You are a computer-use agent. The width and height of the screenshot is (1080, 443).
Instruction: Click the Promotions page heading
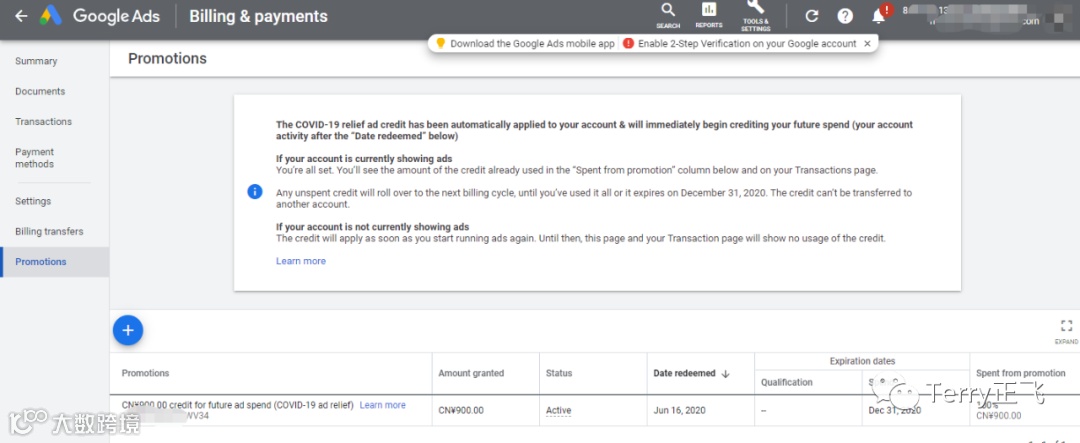tap(167, 59)
